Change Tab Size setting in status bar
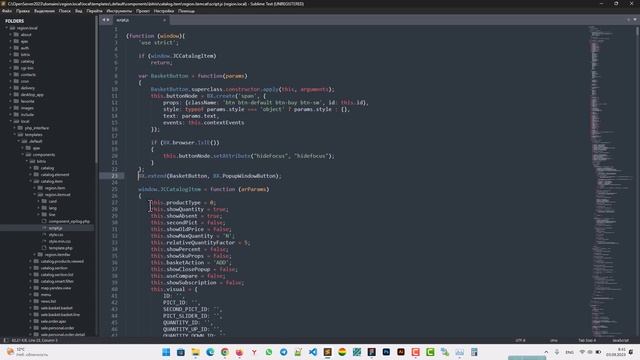Image resolution: width=640 pixels, height=360 pixels. point(587,340)
